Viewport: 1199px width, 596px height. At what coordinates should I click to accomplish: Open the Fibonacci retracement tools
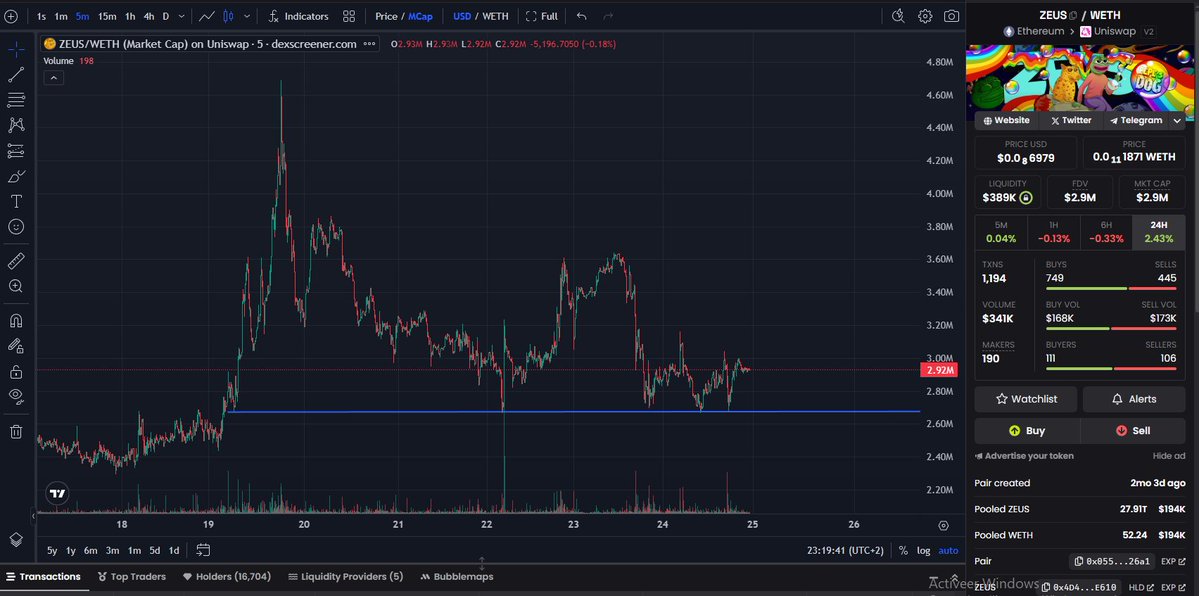click(x=16, y=99)
